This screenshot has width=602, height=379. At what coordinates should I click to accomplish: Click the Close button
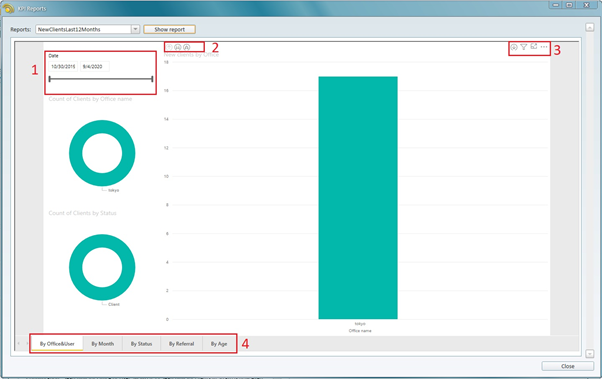click(x=567, y=366)
